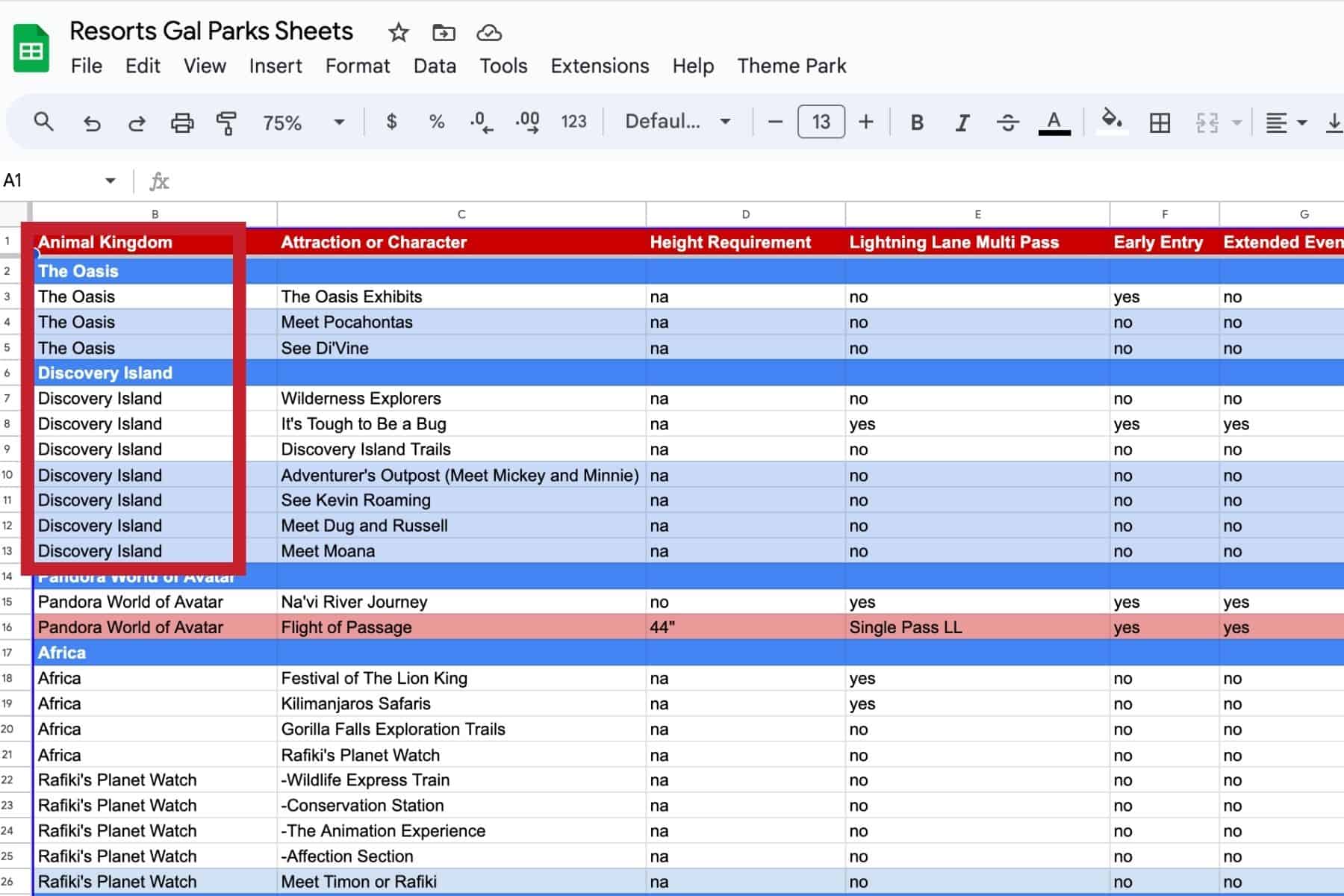
Task: Open the text color picker
Action: [x=1054, y=122]
